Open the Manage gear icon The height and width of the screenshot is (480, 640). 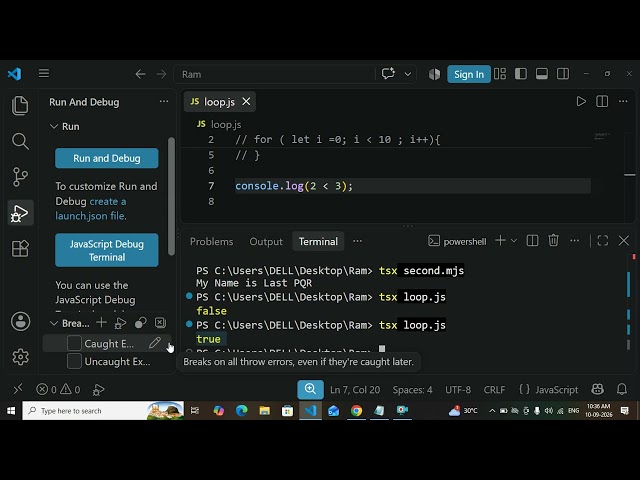point(20,357)
